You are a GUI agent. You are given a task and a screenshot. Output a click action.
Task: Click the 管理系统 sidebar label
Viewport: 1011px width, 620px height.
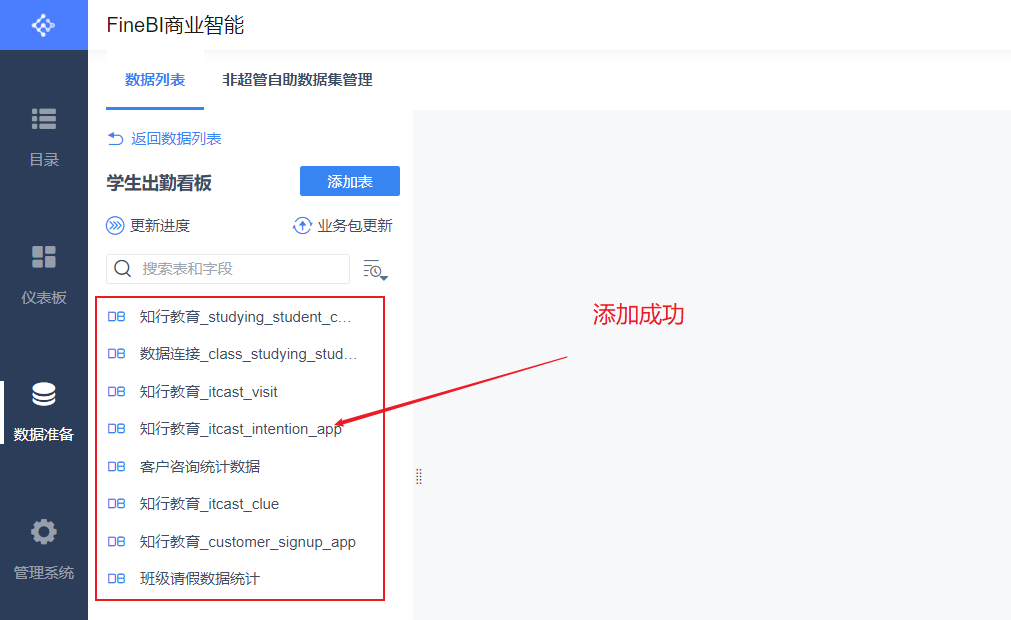(44, 572)
